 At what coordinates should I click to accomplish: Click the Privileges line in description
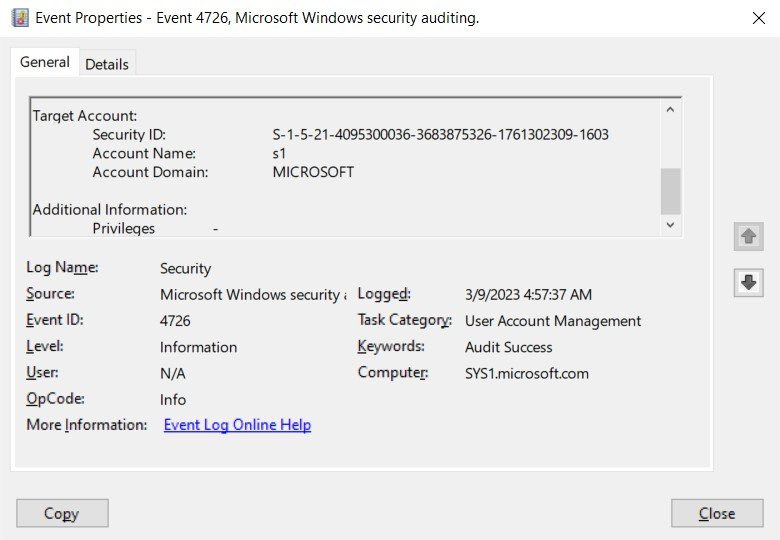pyautogui.click(x=155, y=228)
